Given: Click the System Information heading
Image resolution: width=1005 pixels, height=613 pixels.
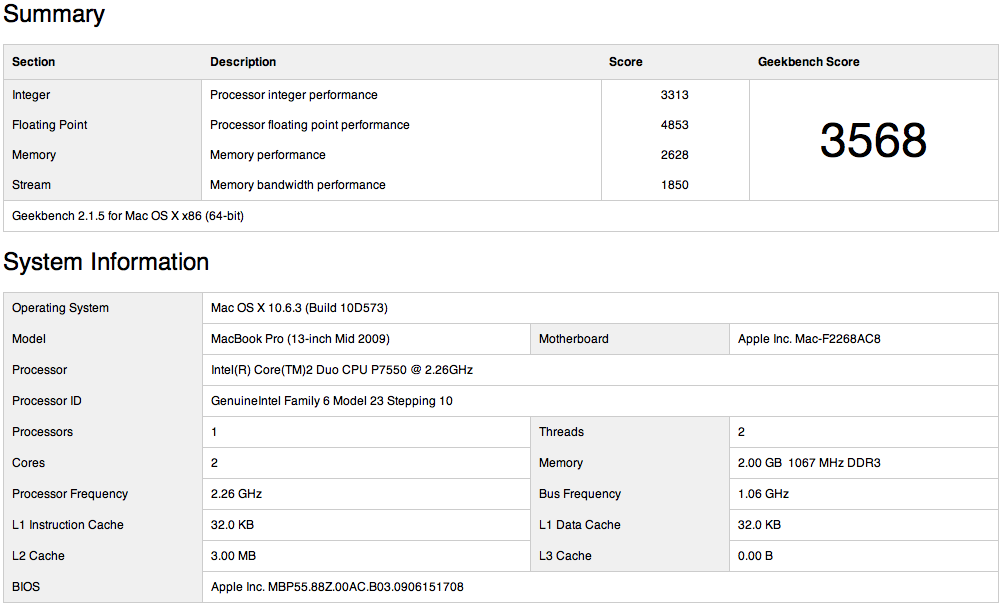Looking at the screenshot, I should click(106, 262).
